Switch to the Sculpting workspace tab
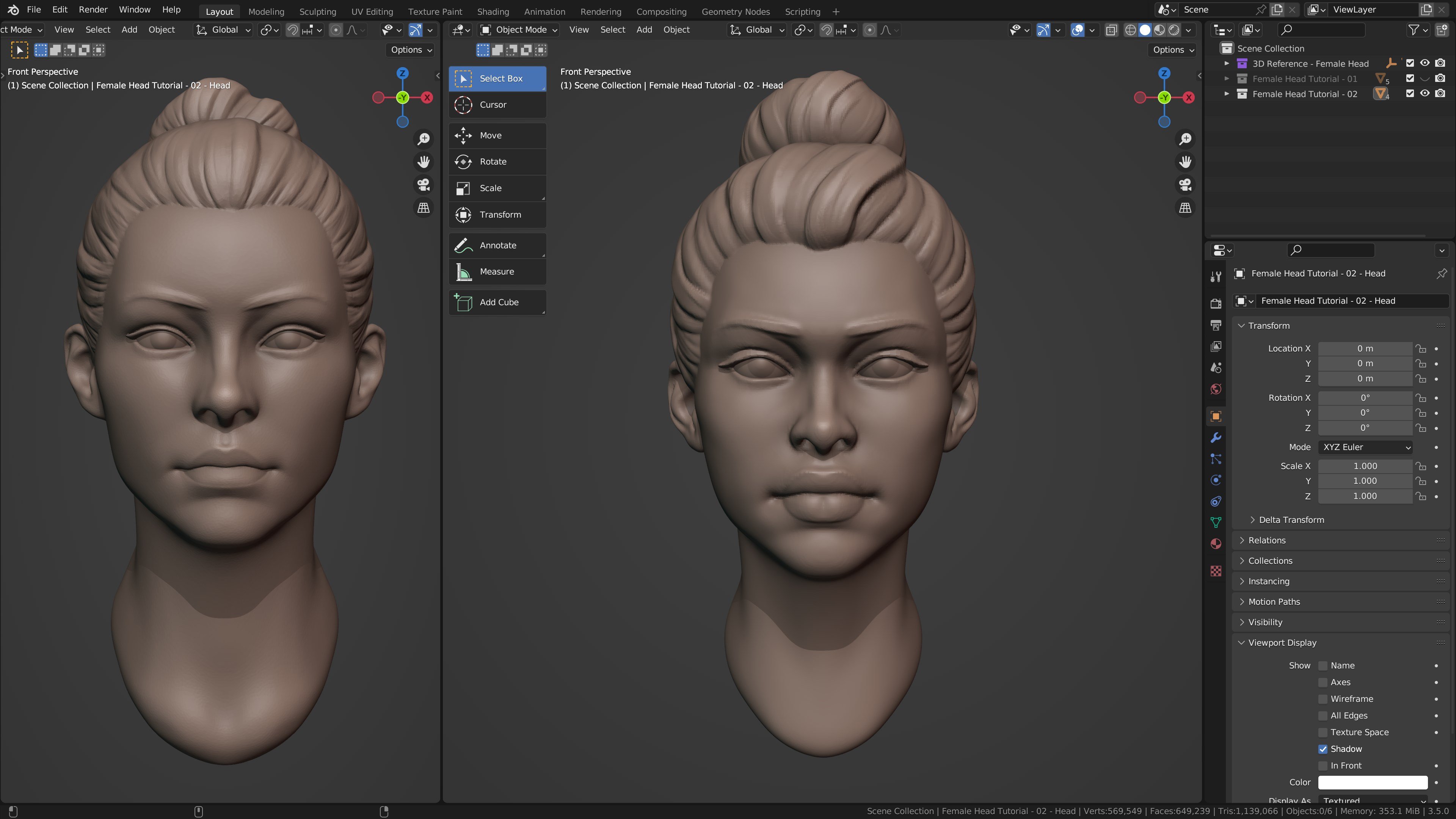This screenshot has width=1456, height=819. click(317, 11)
